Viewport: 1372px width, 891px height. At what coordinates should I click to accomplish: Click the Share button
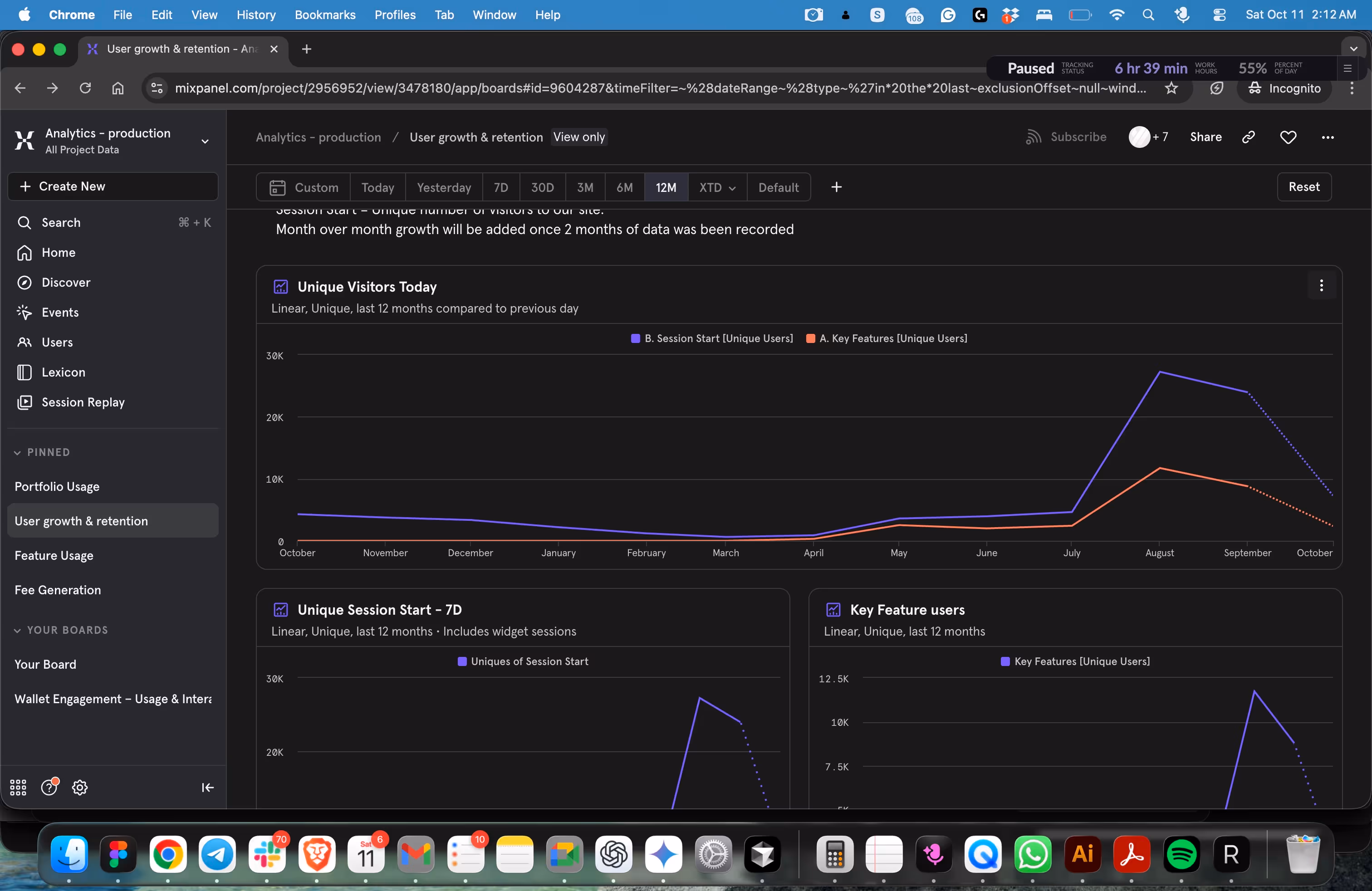tap(1205, 137)
